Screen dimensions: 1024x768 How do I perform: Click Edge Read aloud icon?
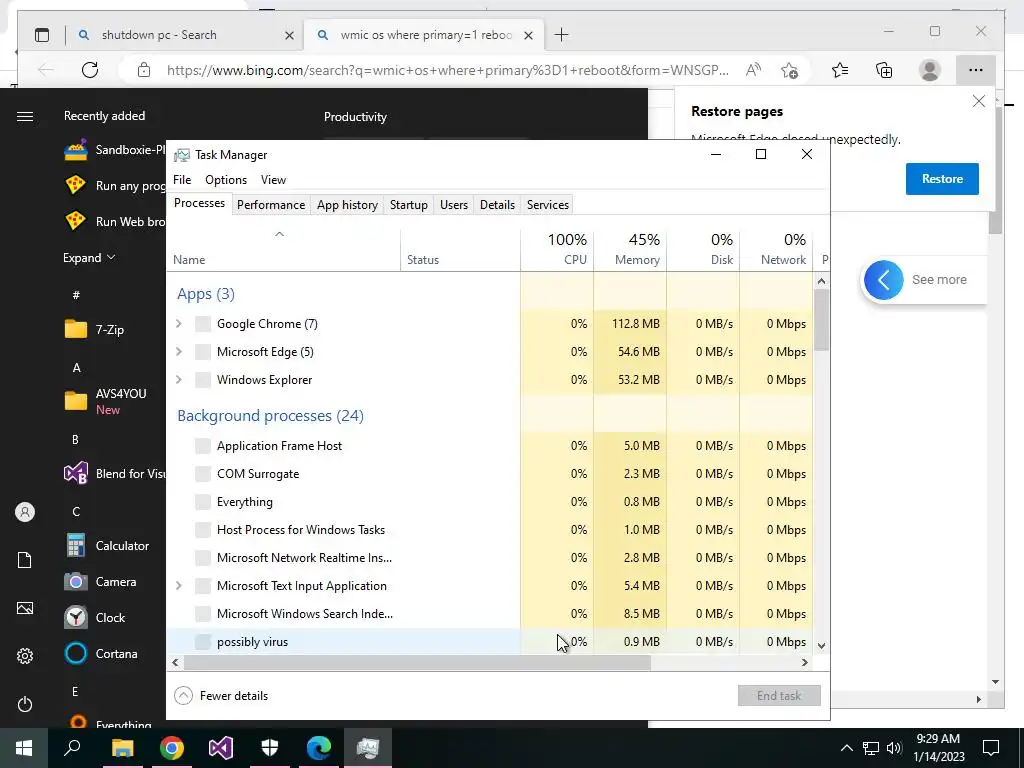coord(754,70)
